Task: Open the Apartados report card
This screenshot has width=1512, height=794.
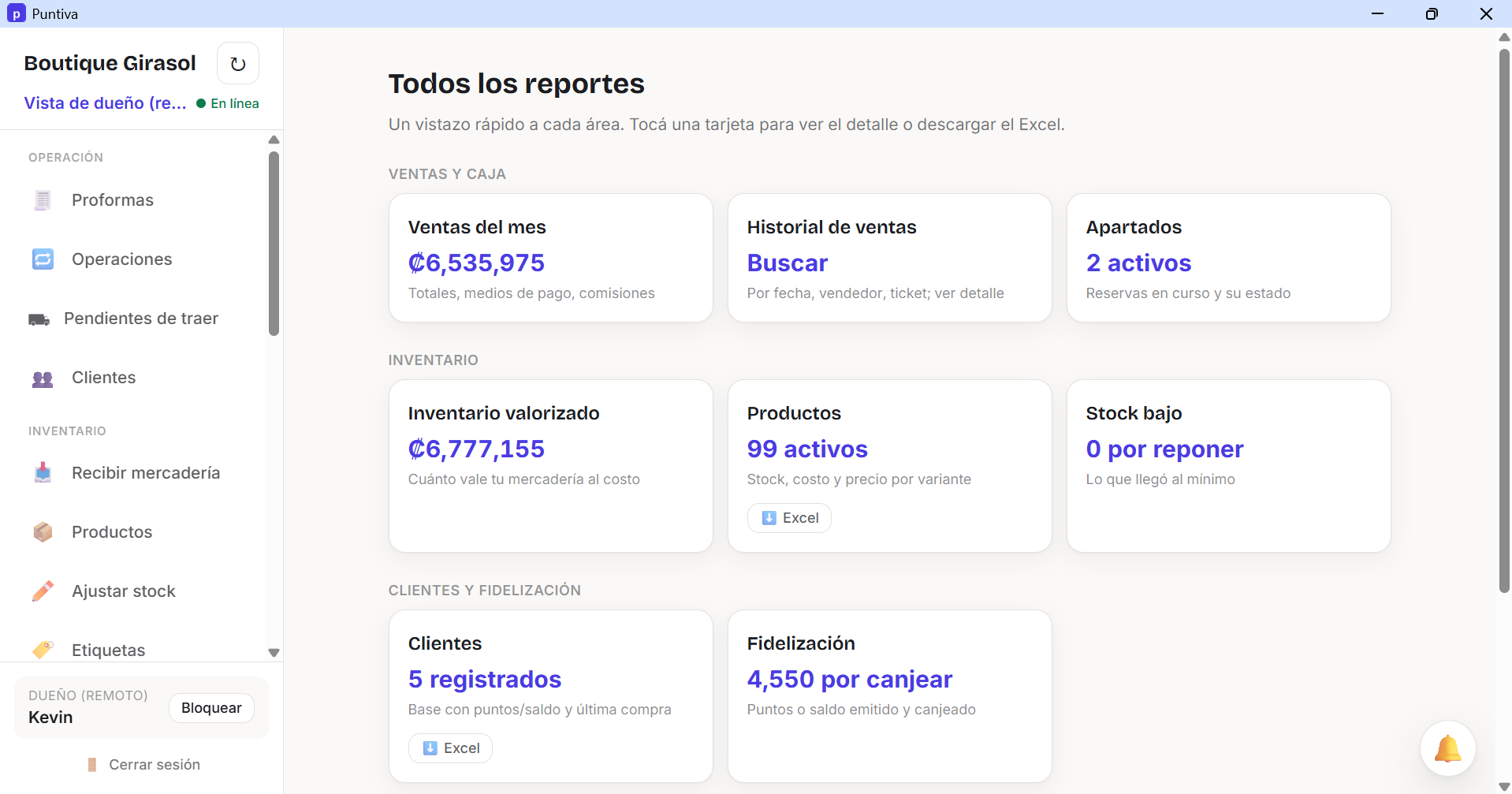Action: (1229, 258)
